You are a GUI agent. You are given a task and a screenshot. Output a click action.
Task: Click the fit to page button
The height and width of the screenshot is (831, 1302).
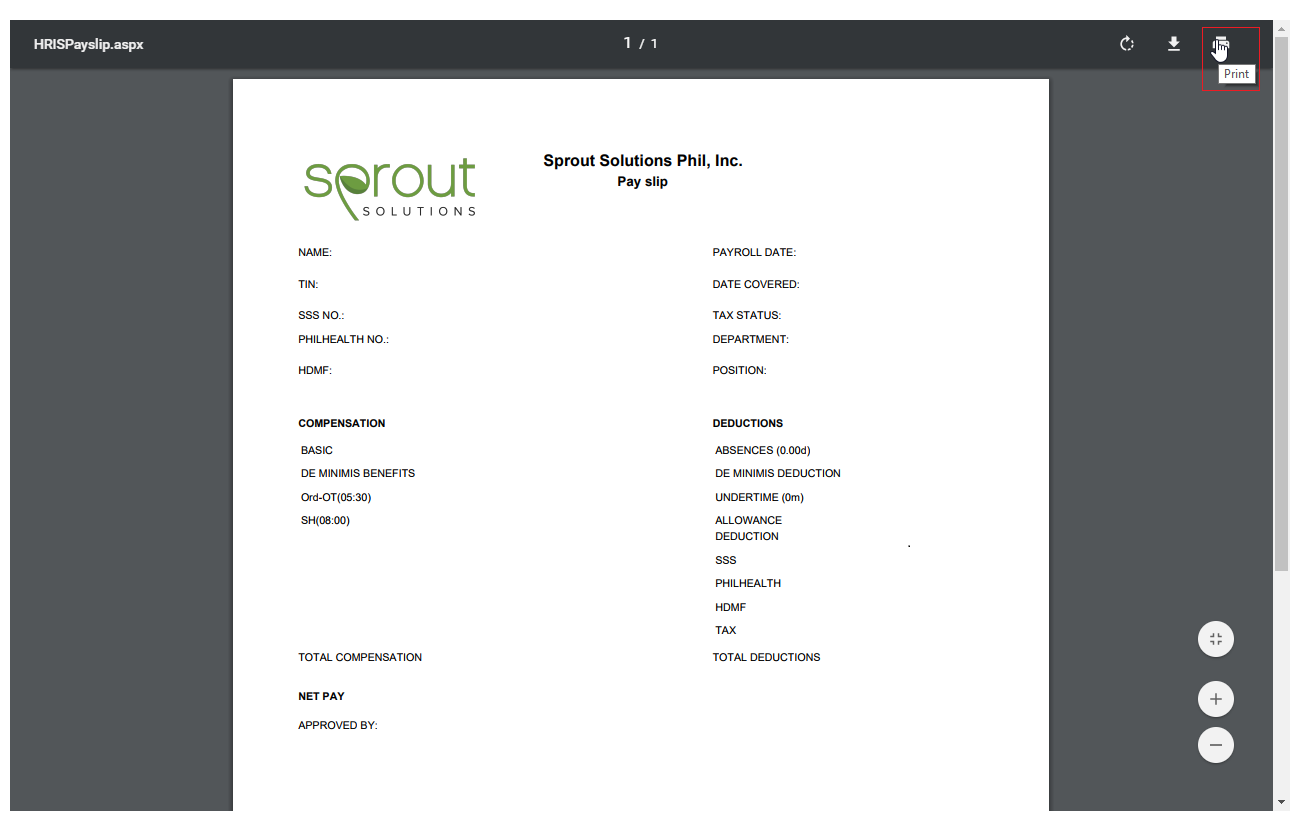pos(1216,639)
